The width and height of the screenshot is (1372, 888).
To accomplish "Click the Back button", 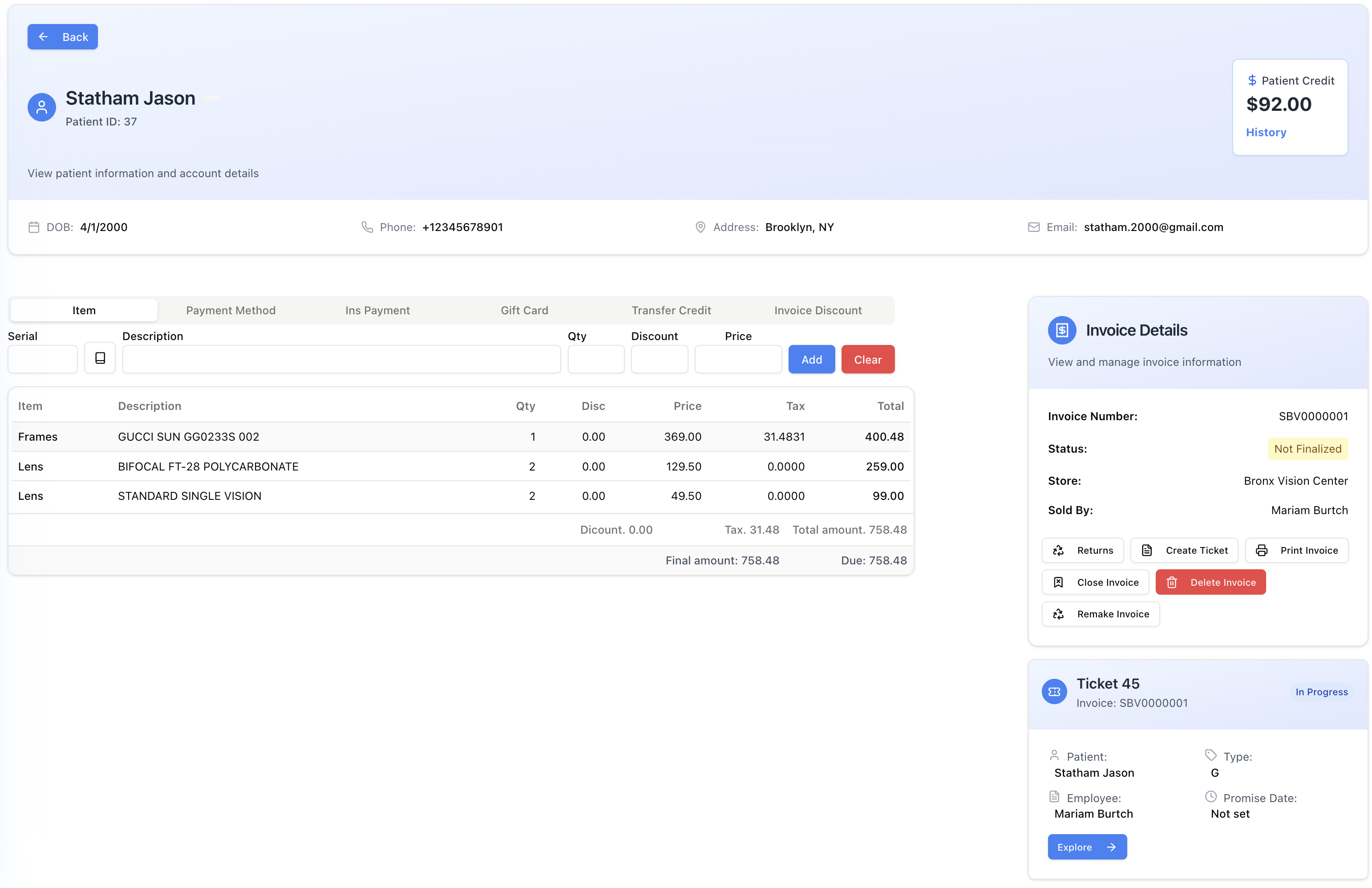I will click(x=63, y=37).
